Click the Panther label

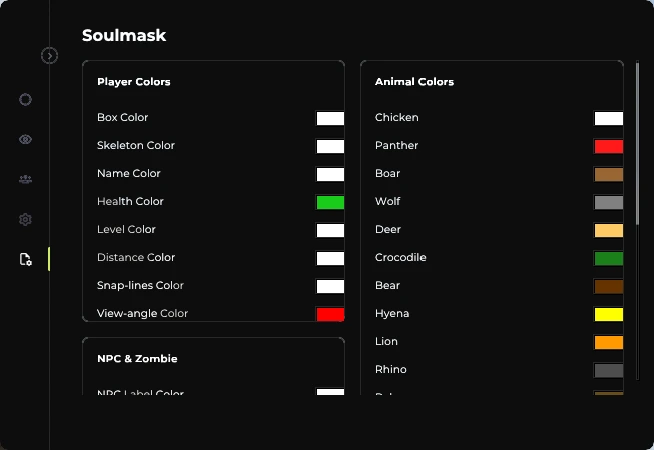click(x=396, y=145)
